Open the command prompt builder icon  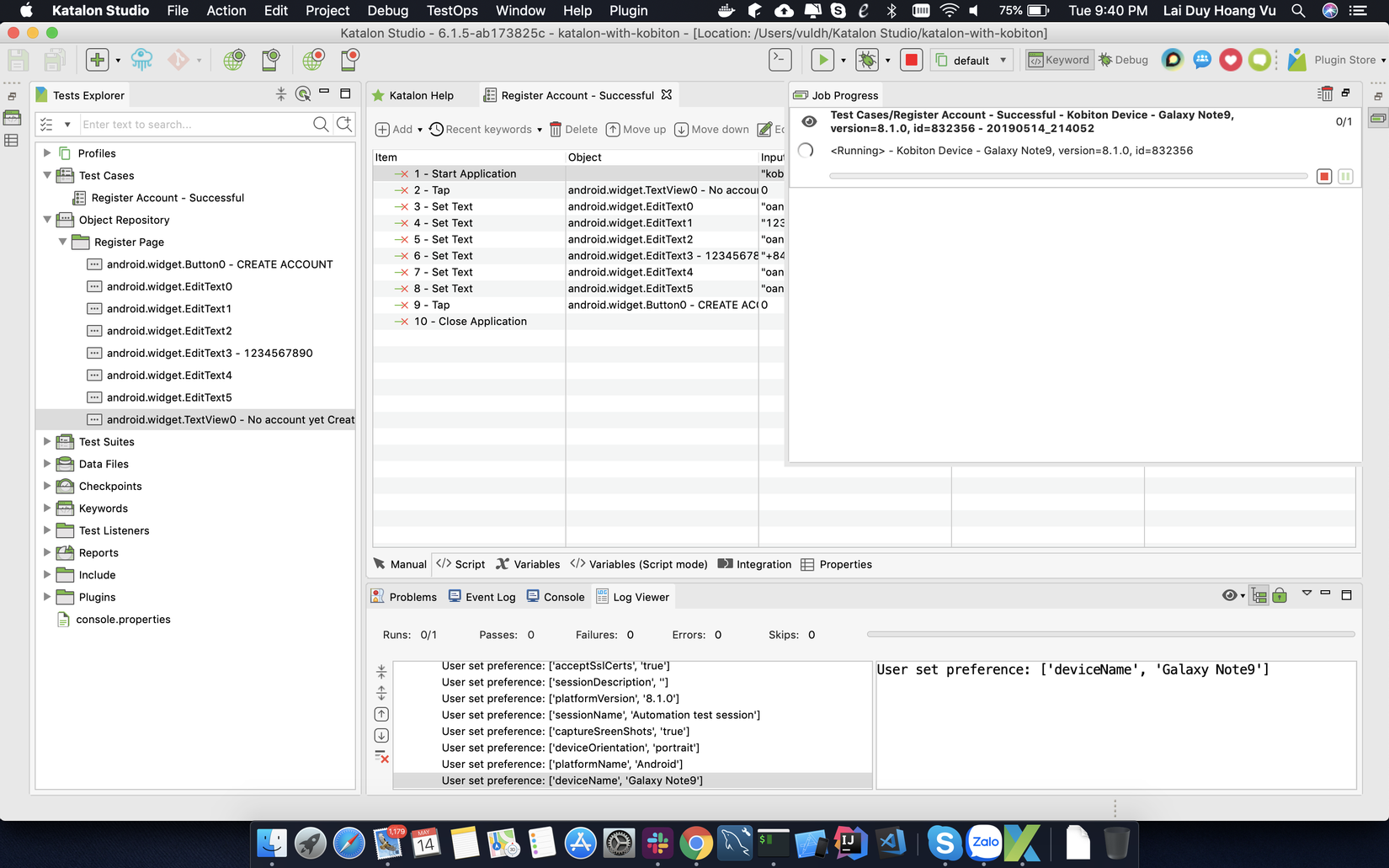(780, 60)
